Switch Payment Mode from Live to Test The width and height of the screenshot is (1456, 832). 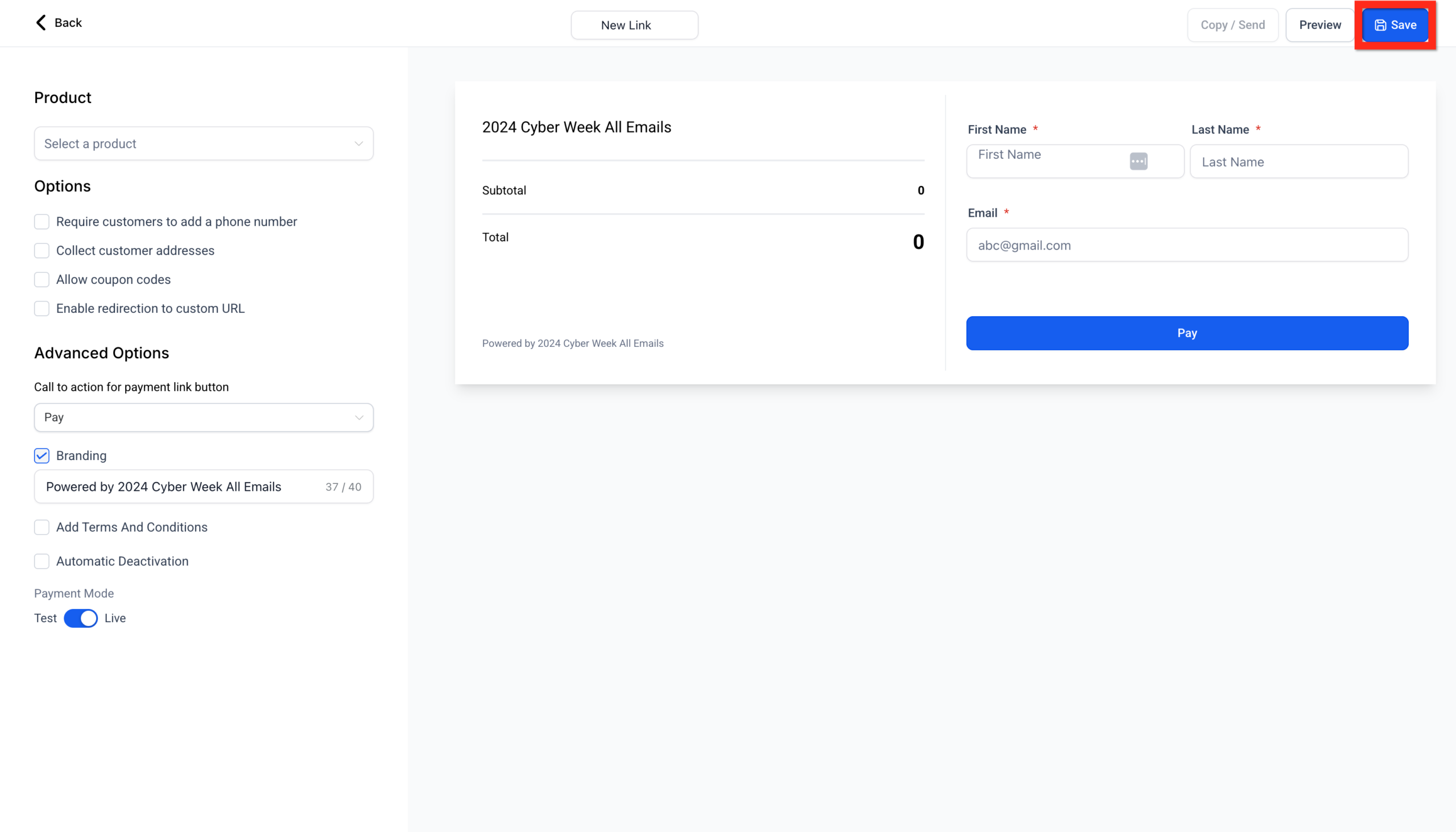tap(81, 618)
